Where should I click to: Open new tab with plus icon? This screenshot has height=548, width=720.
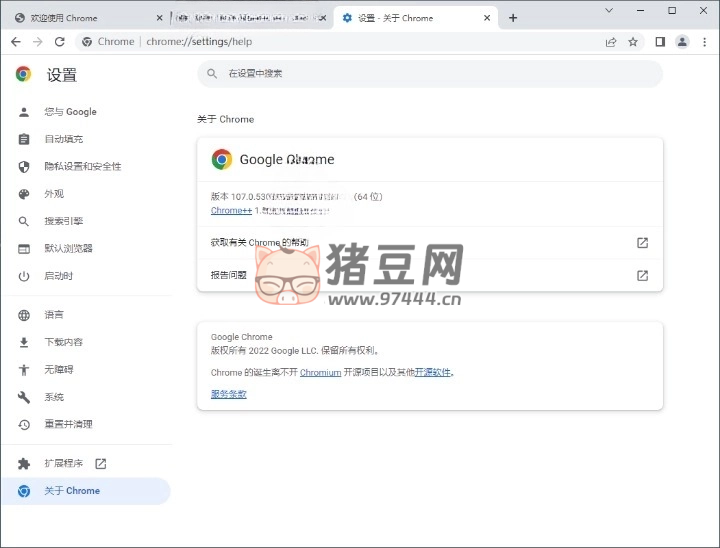513,18
